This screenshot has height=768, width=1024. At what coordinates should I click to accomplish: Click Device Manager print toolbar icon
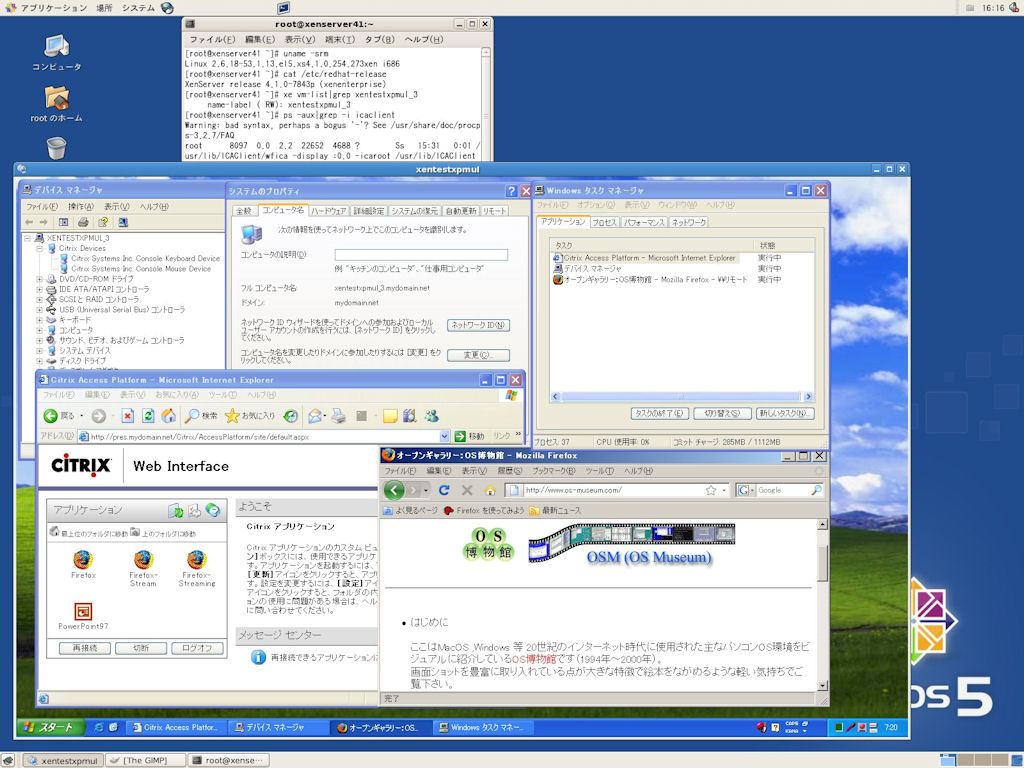(83, 222)
